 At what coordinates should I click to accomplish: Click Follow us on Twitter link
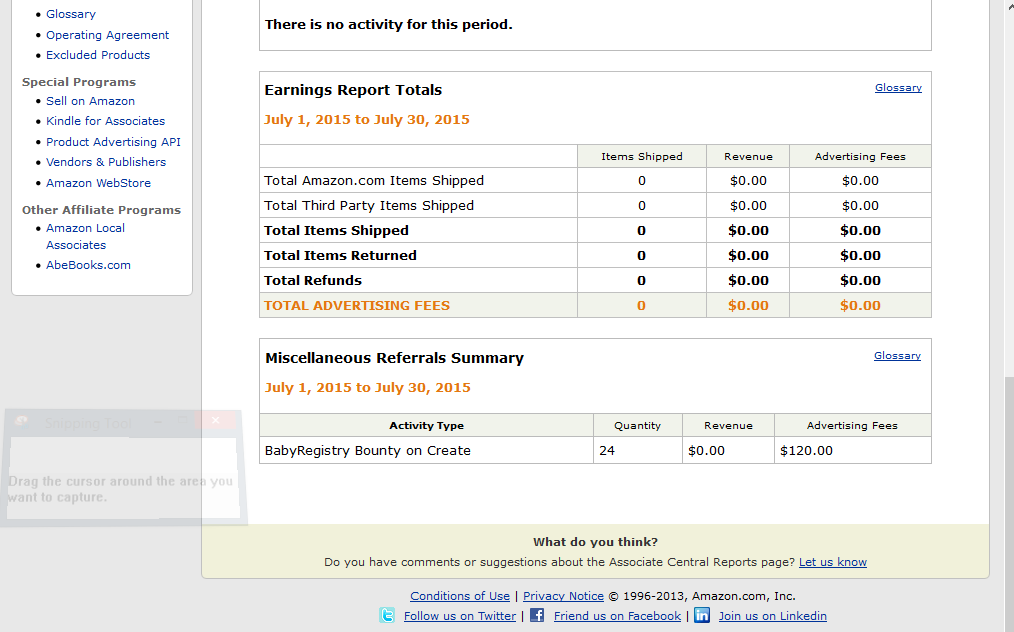[x=460, y=616]
